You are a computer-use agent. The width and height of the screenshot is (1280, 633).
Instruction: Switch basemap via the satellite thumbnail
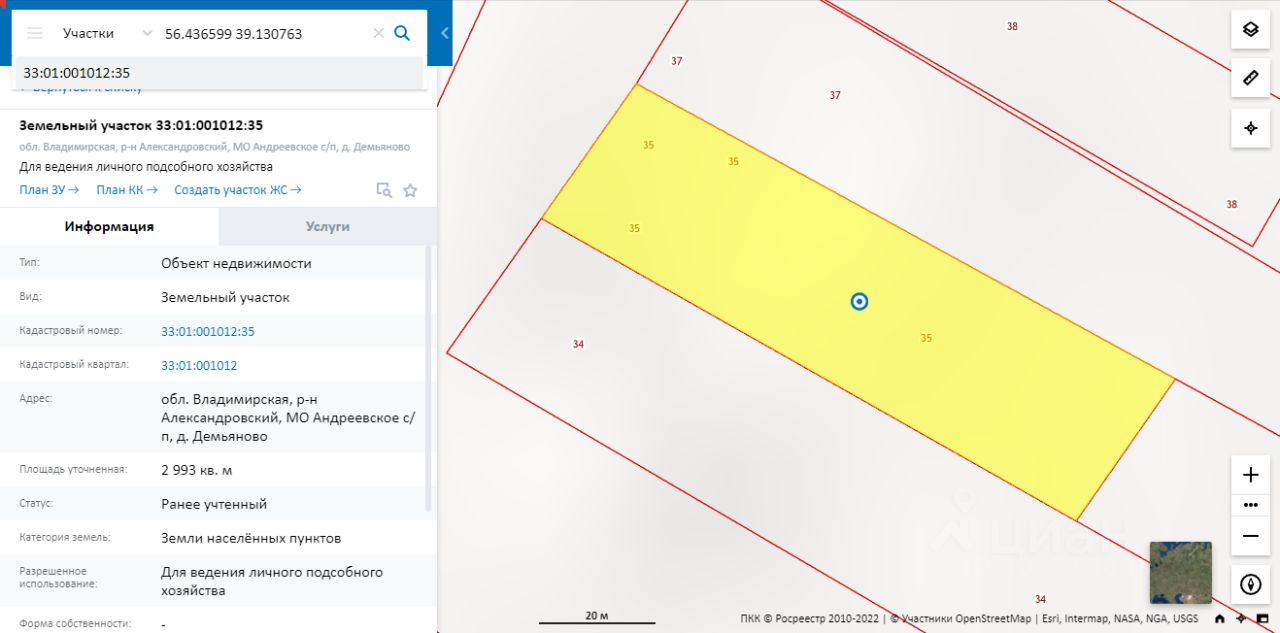click(x=1181, y=573)
